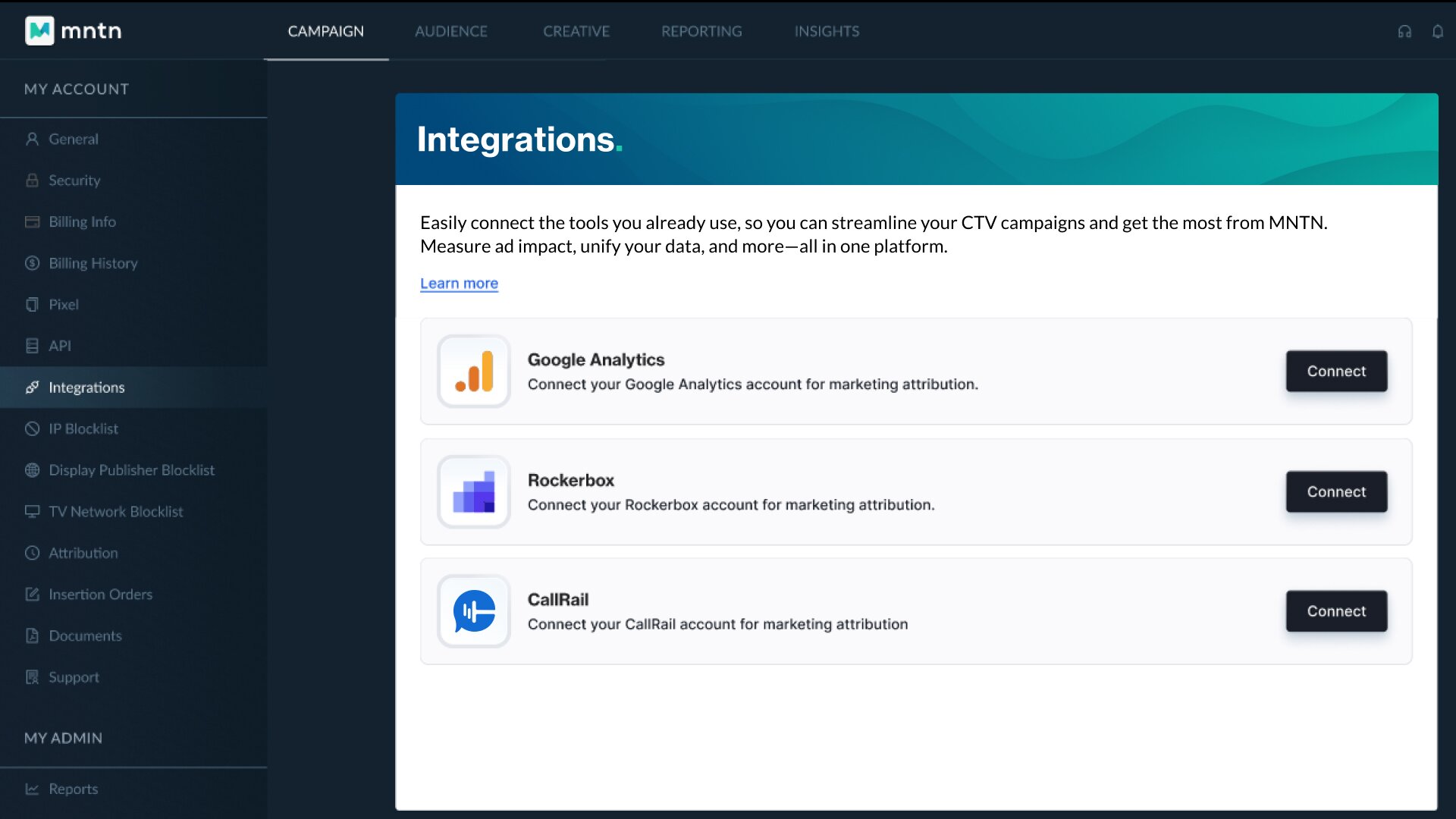This screenshot has height=819, width=1456.
Task: Connect the Rockerbox integration
Action: (x=1336, y=491)
